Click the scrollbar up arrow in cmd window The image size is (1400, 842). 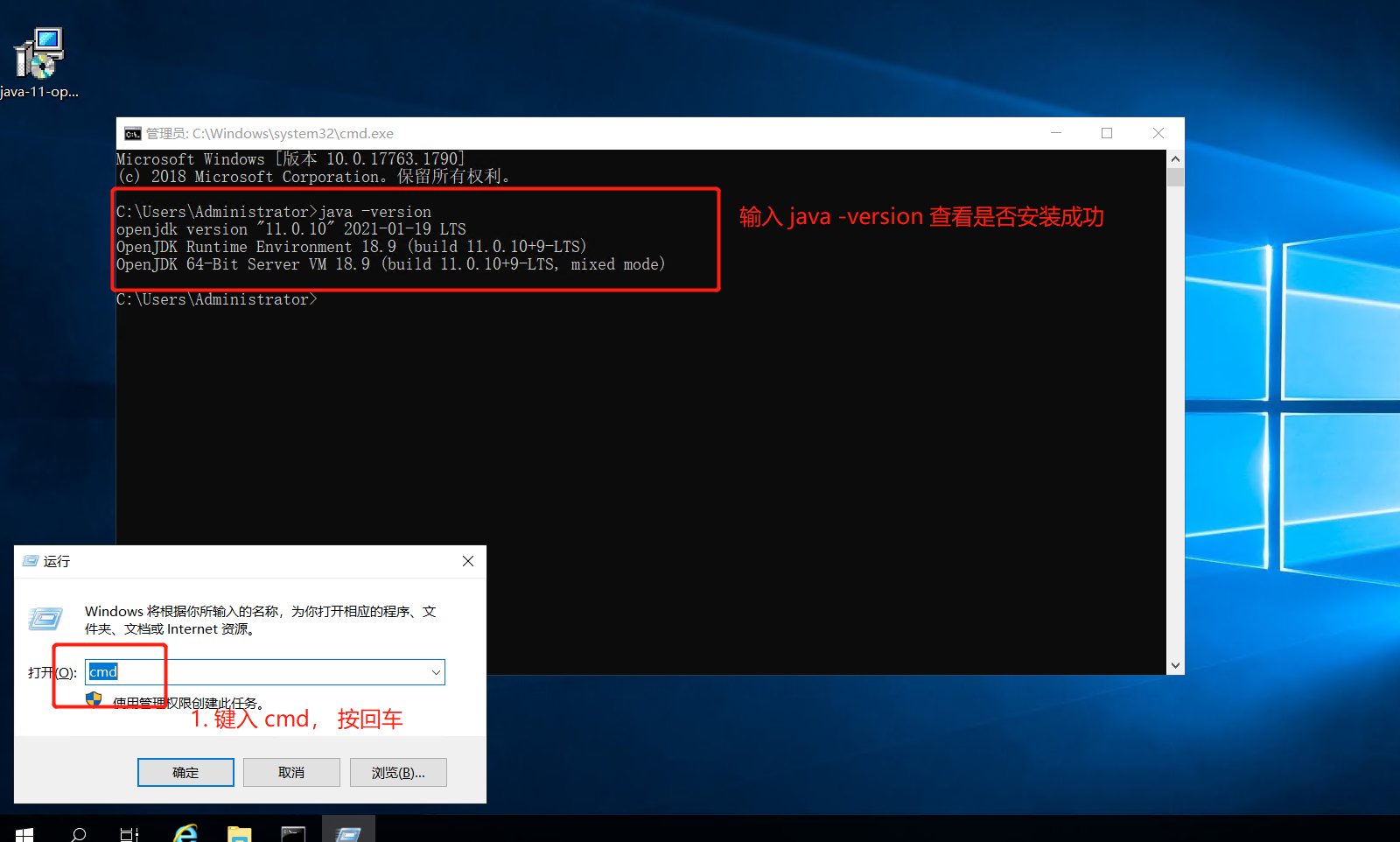(x=1176, y=158)
